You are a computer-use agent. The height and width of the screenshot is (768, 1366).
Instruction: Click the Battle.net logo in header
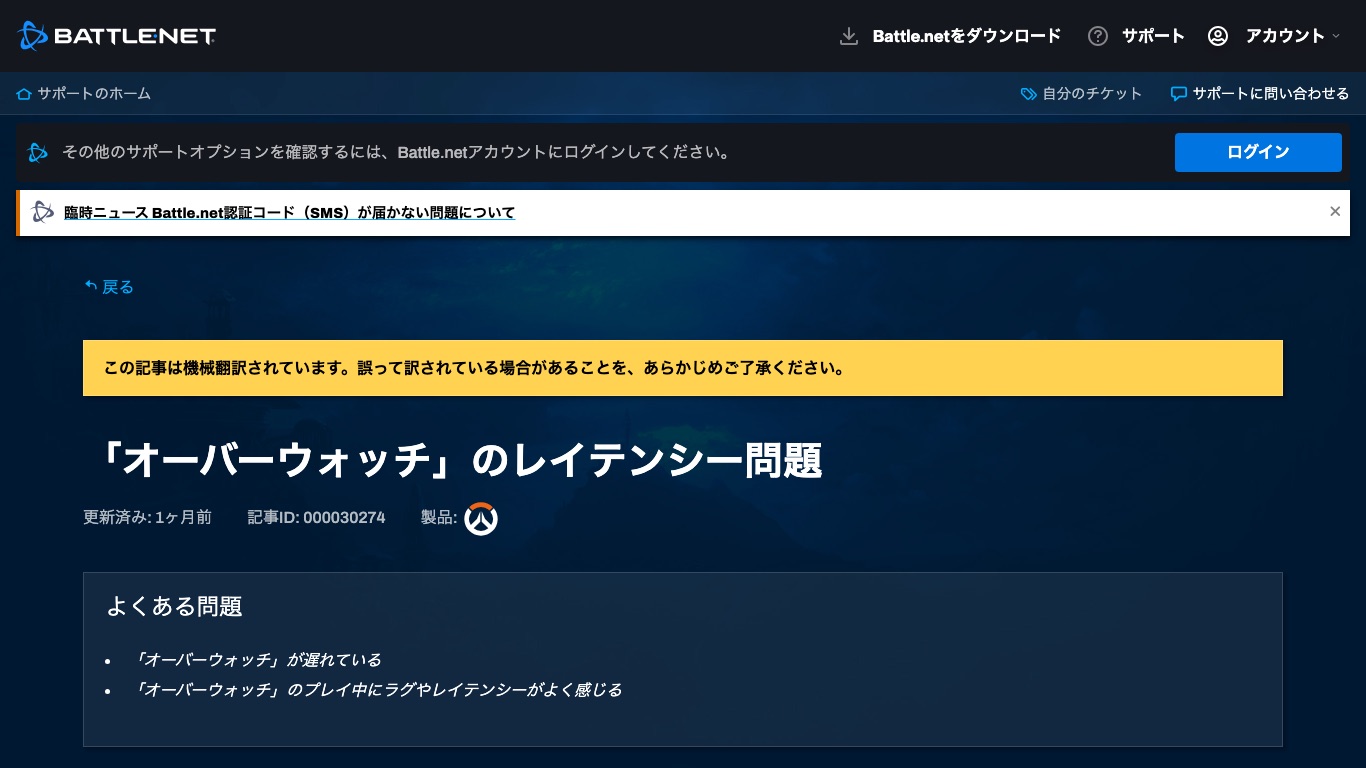point(116,36)
